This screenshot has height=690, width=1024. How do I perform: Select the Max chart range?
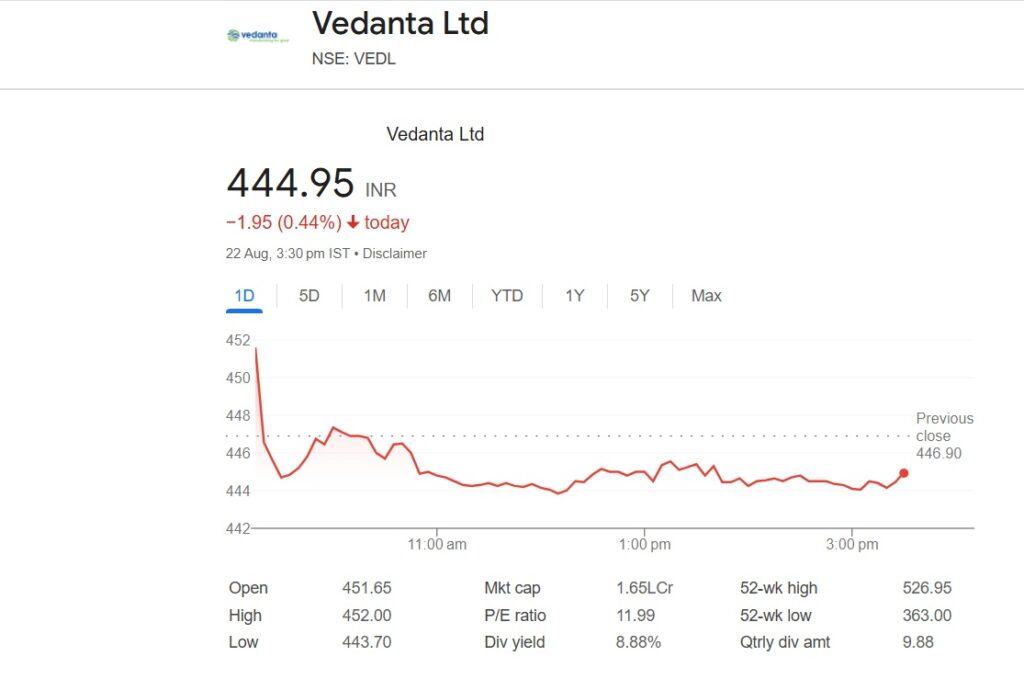[706, 296]
